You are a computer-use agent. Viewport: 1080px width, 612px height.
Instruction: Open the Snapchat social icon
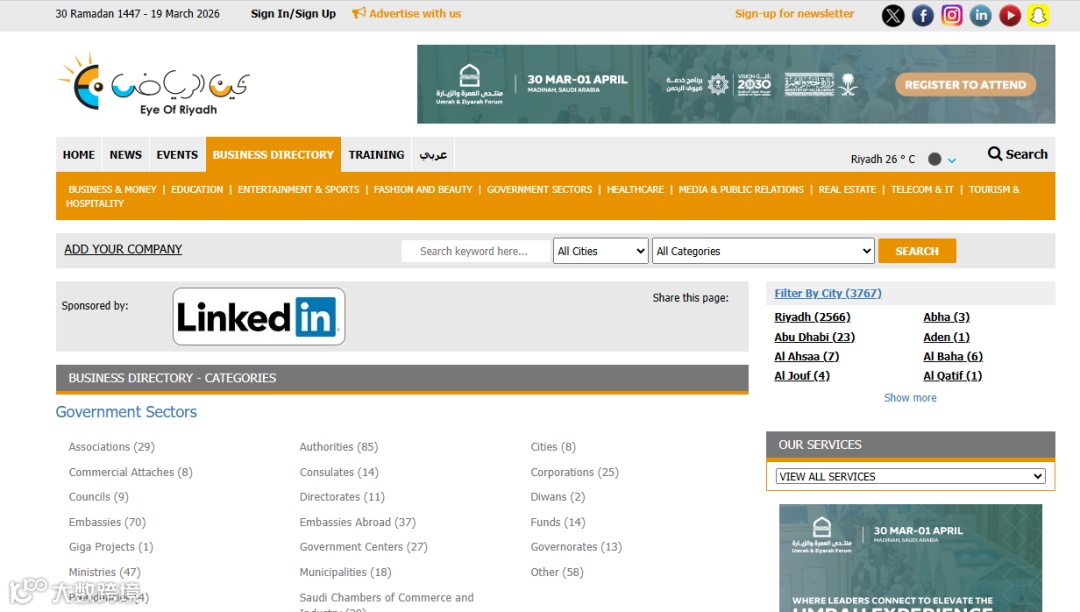tap(1039, 15)
